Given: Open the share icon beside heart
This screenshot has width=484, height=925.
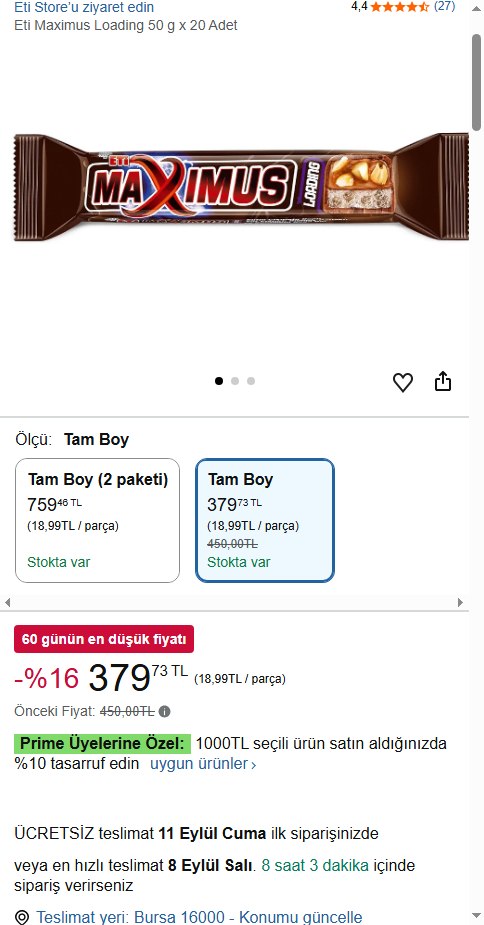Looking at the screenshot, I should (x=443, y=382).
